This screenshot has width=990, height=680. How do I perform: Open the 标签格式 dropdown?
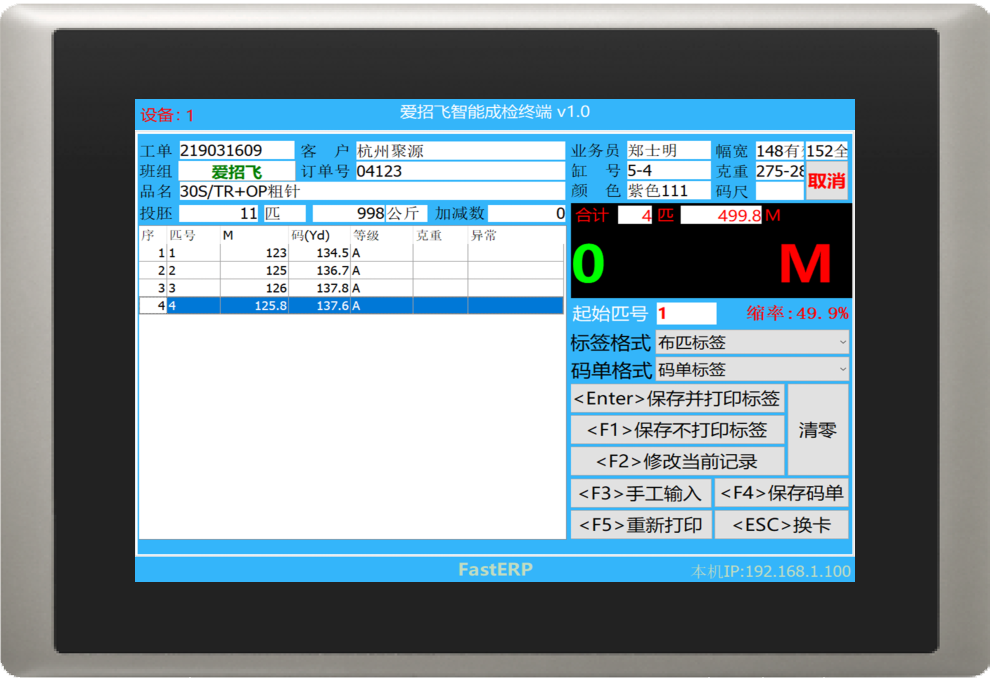pyautogui.click(x=752, y=342)
